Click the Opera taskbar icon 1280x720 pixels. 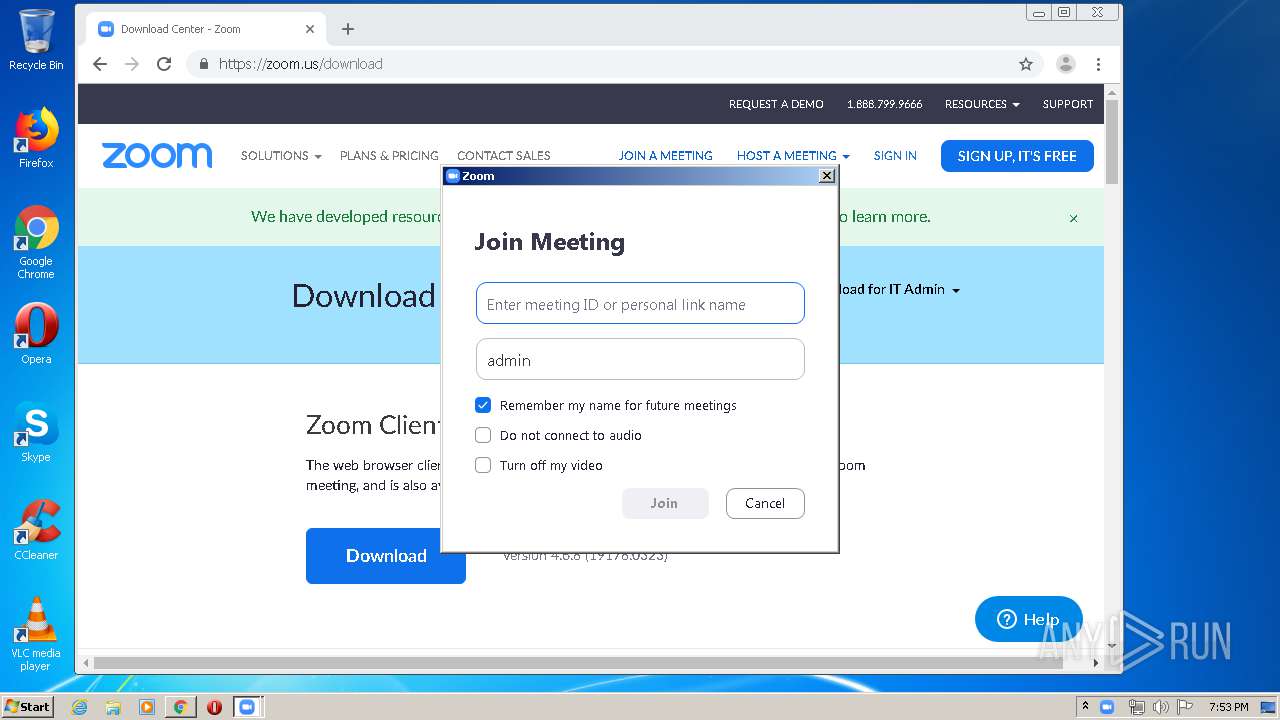click(214, 707)
